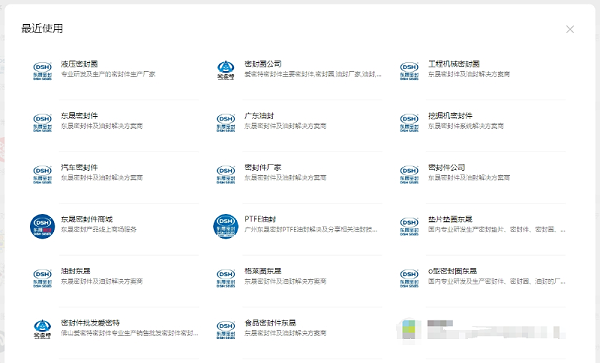Open the 汽车密封件 title
Screen dimensions: 600x363
coord(79,168)
